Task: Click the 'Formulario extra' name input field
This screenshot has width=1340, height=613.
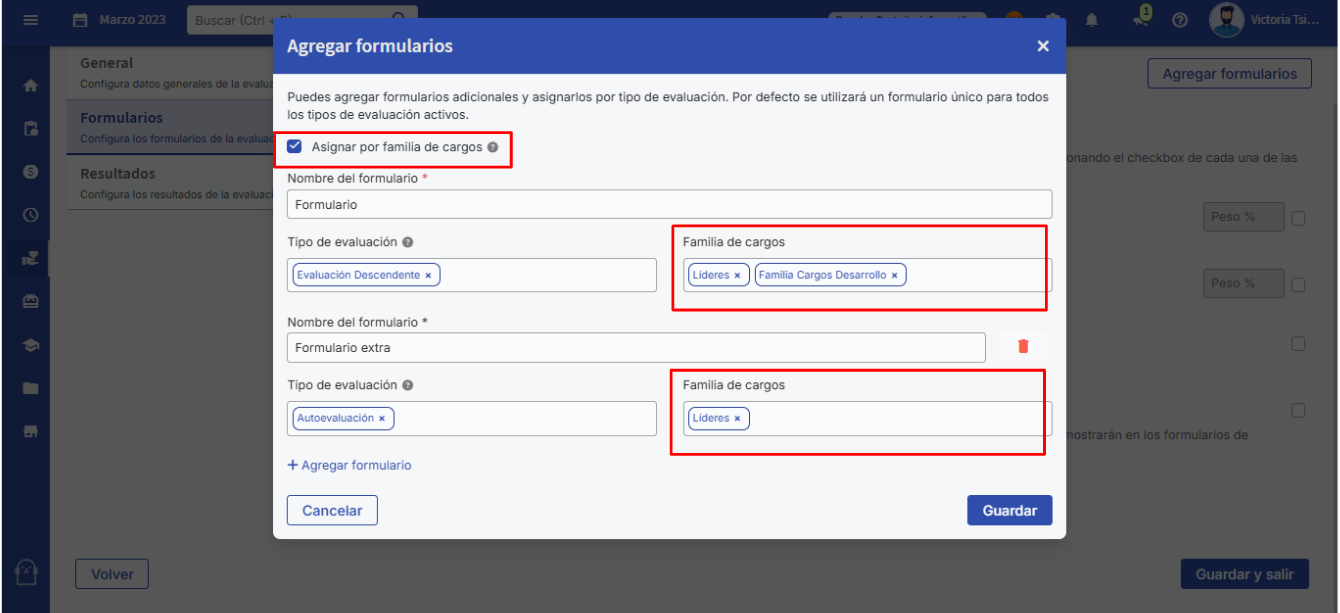Action: [x=636, y=348]
